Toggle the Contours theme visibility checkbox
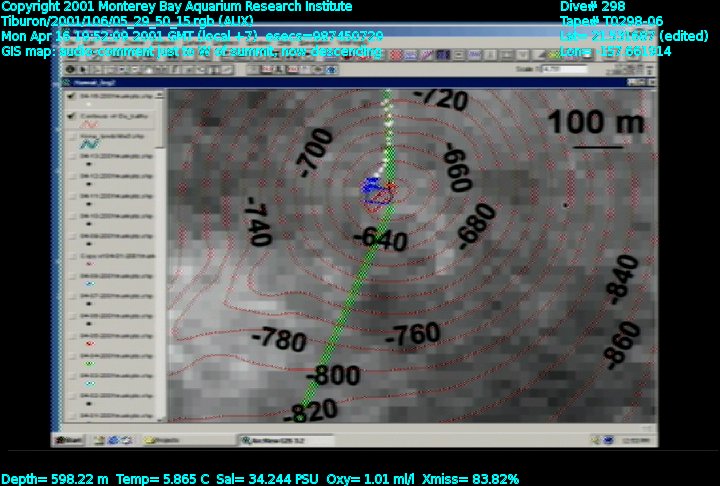720x486 pixels. click(x=72, y=116)
